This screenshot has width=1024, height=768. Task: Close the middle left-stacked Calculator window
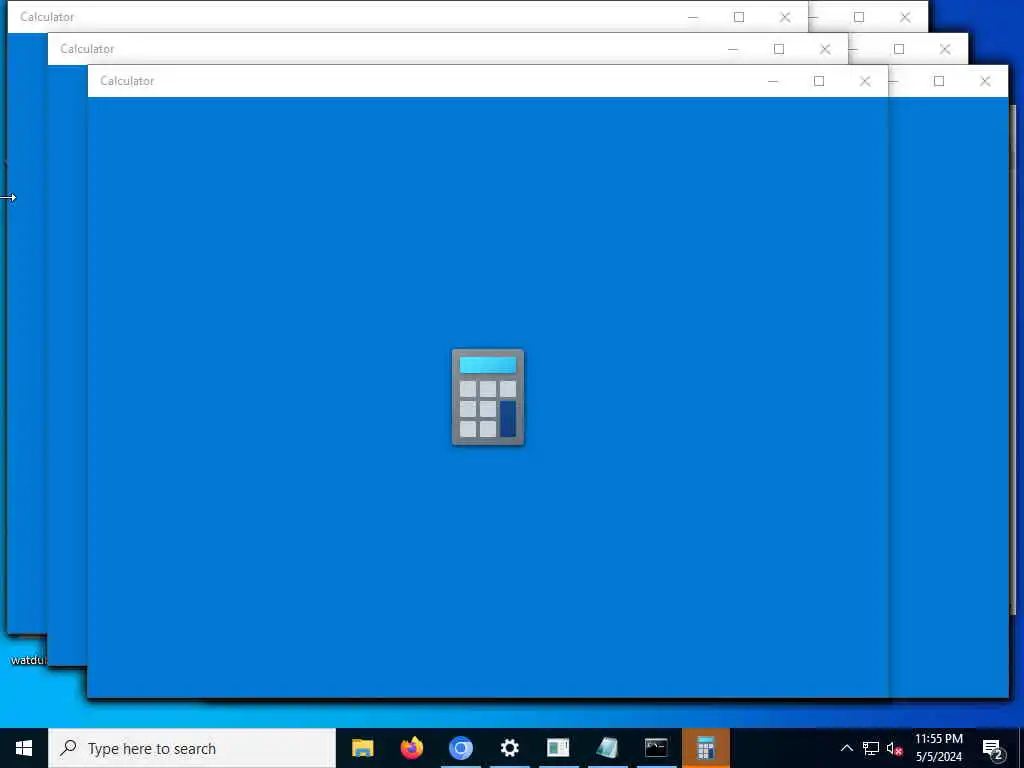[825, 49]
